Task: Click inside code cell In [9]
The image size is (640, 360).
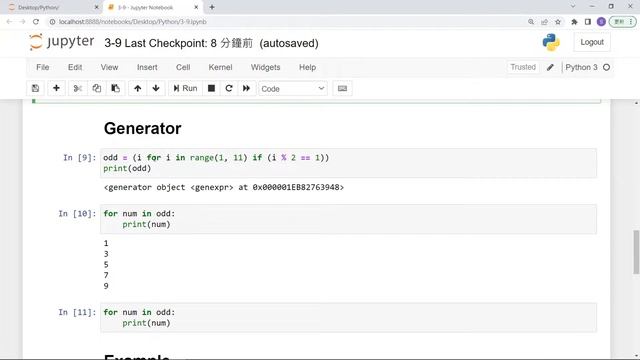Action: coord(348,163)
